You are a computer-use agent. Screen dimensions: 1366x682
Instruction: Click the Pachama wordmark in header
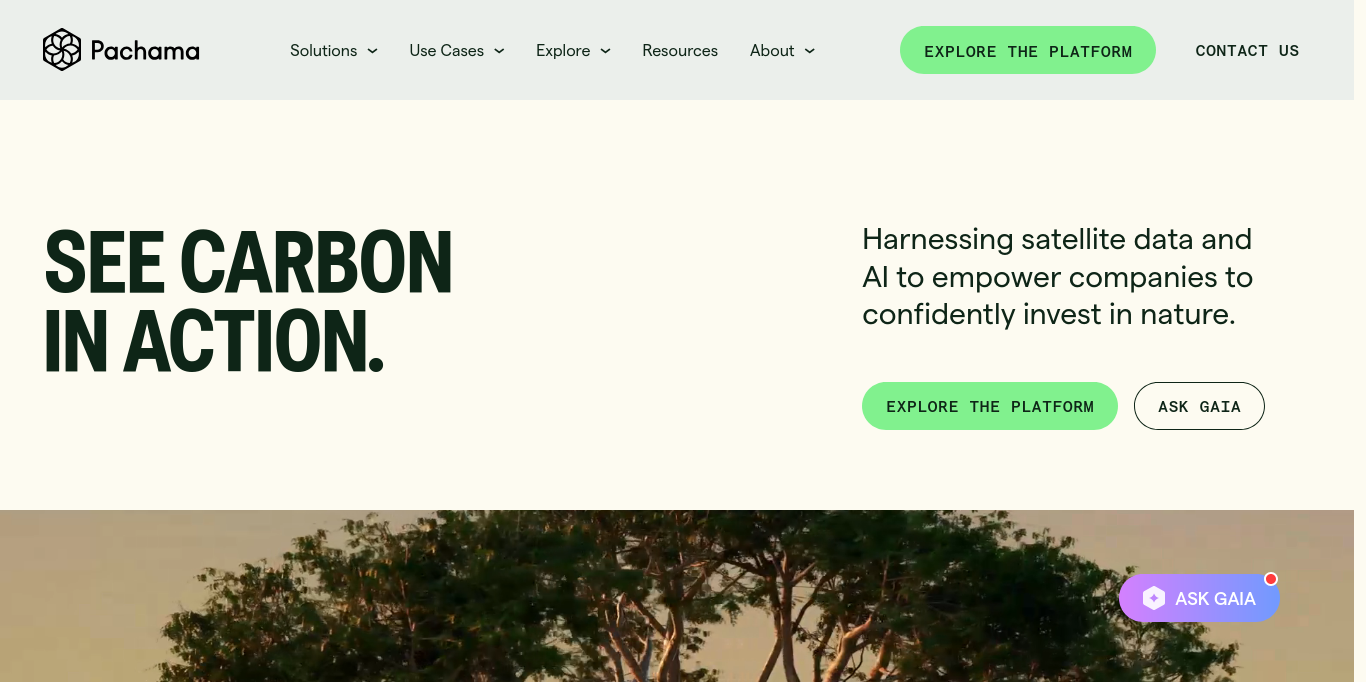(145, 50)
